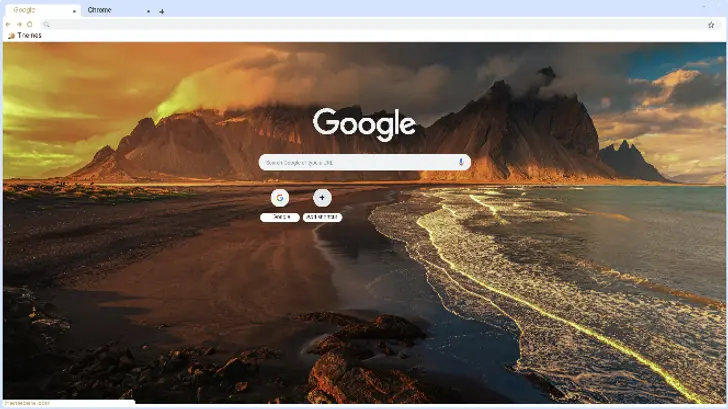Start voice search with the microphone icon

coord(461,162)
